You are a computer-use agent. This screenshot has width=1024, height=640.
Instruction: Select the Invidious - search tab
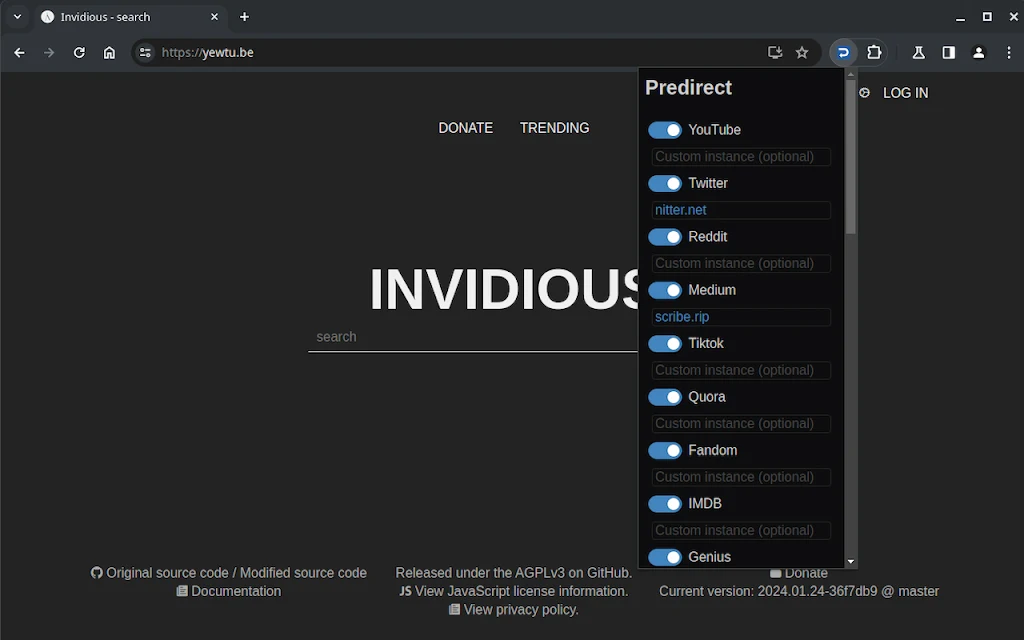(x=129, y=17)
